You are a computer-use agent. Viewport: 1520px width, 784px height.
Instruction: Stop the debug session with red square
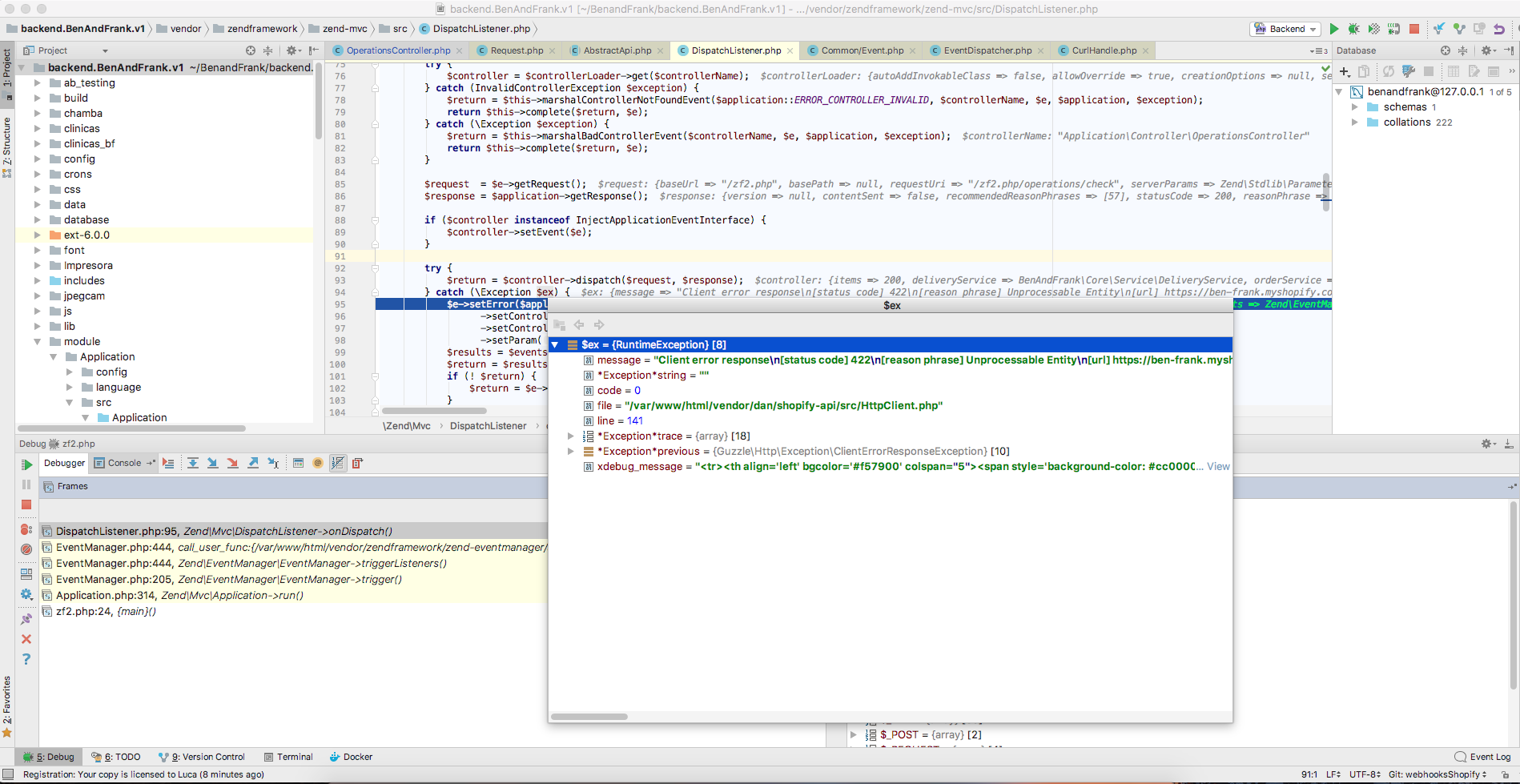click(26, 505)
